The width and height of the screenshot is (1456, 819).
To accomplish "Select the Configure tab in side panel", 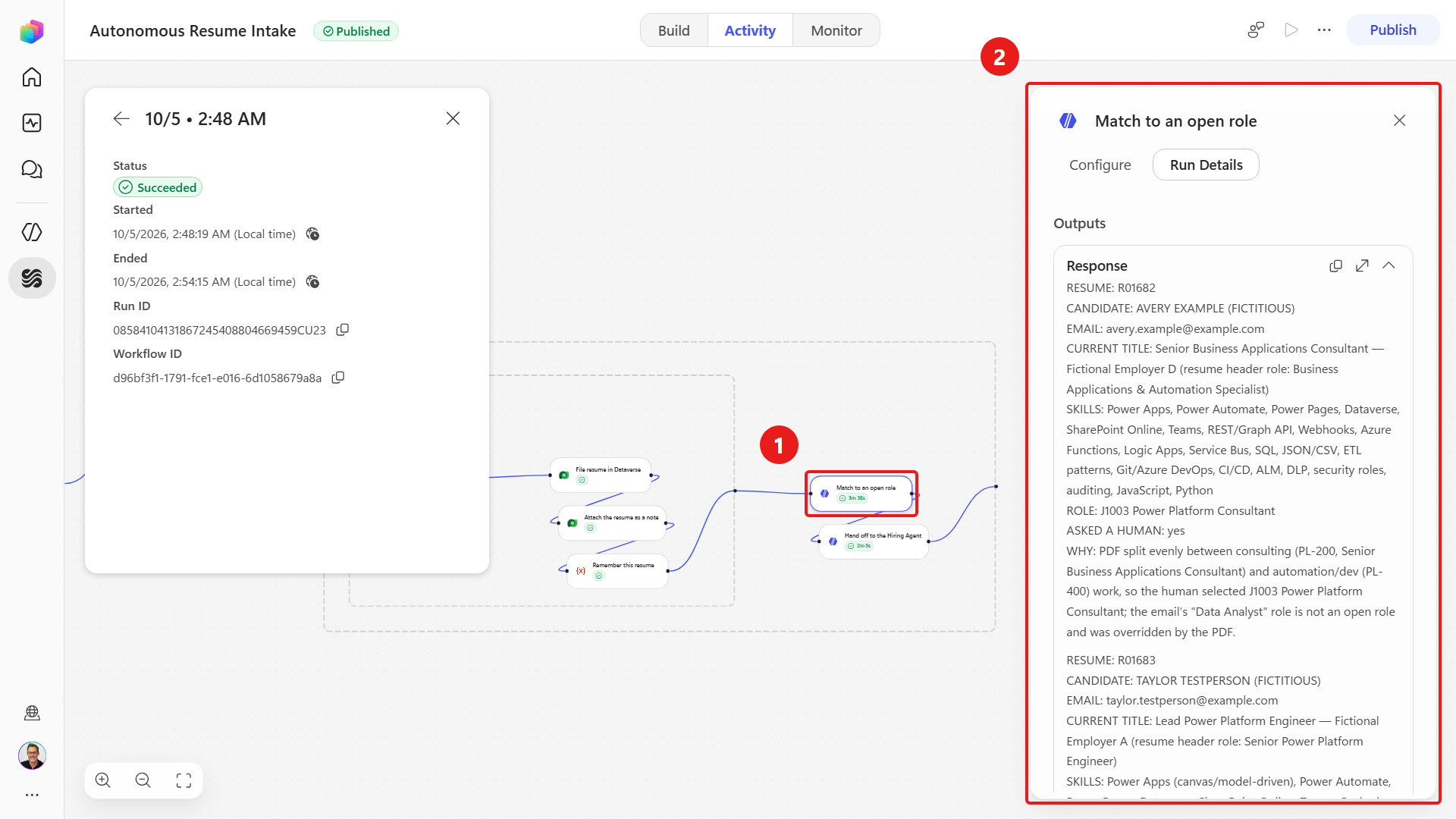I will [x=1100, y=165].
